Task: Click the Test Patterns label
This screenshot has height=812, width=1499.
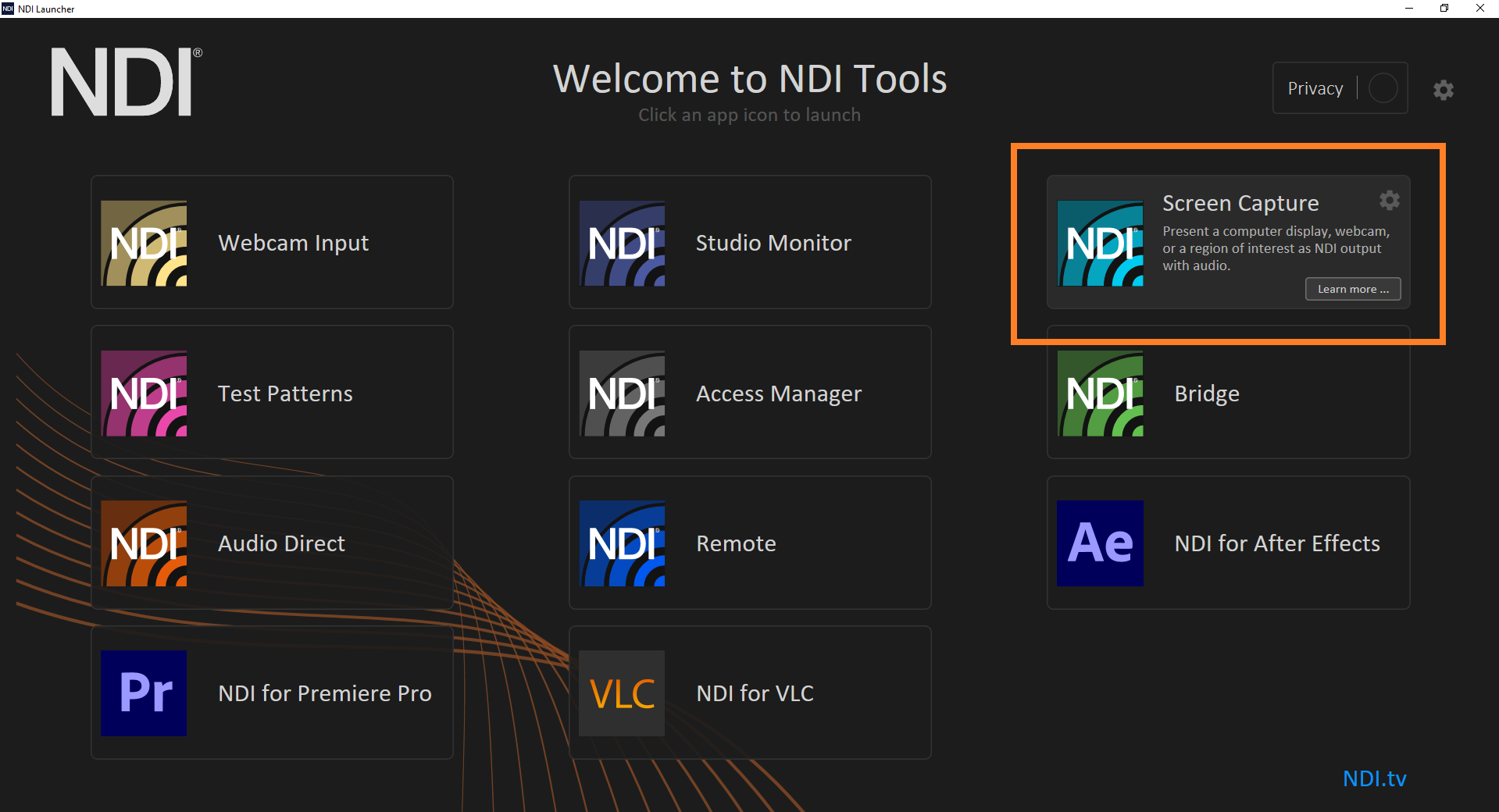Action: [285, 393]
